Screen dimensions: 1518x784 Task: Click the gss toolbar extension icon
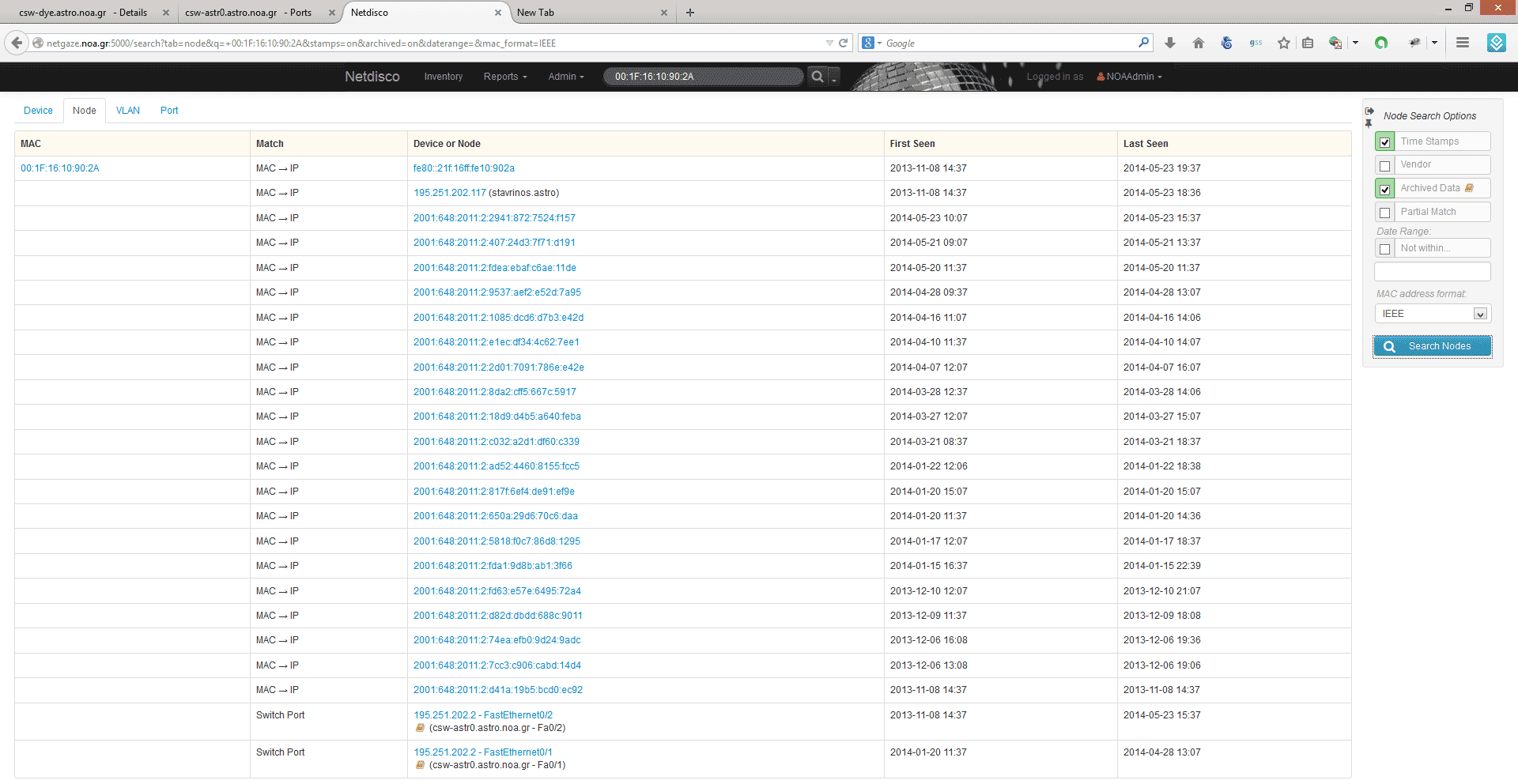click(x=1256, y=43)
